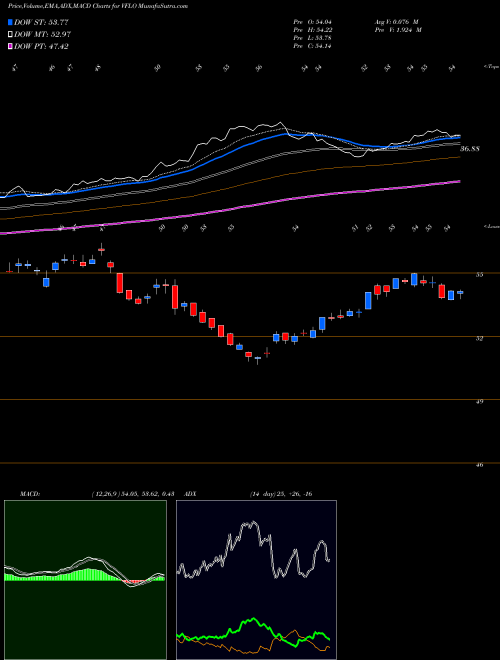The height and width of the screenshot is (660, 500).
Task: Click the 'Avg V: 0.076 M' volume text
Action: (x=398, y=22)
